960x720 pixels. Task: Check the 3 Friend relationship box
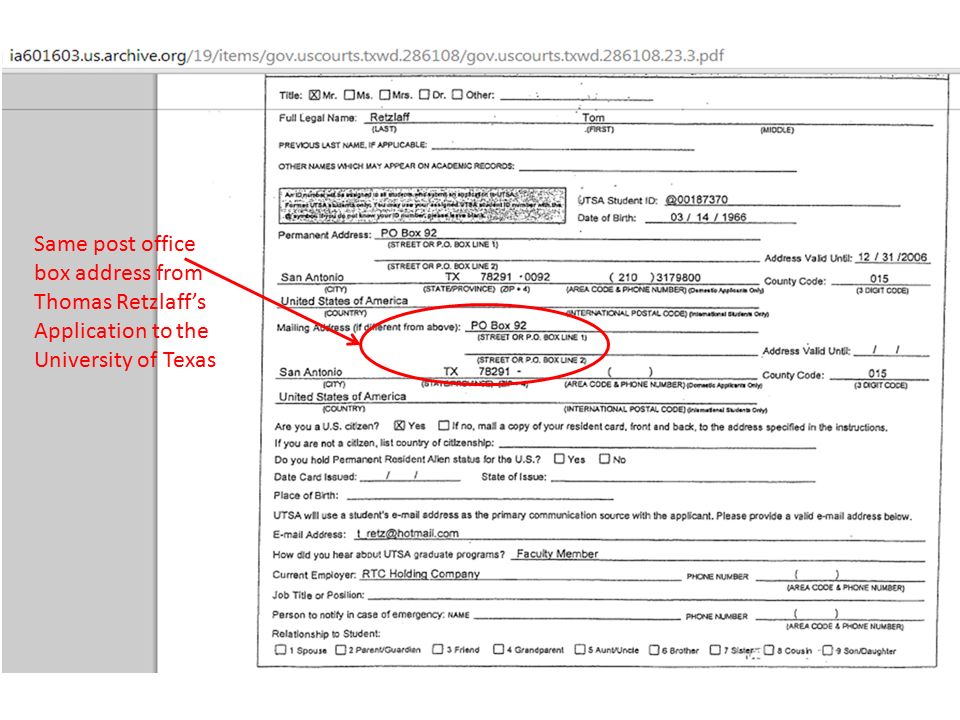437,650
